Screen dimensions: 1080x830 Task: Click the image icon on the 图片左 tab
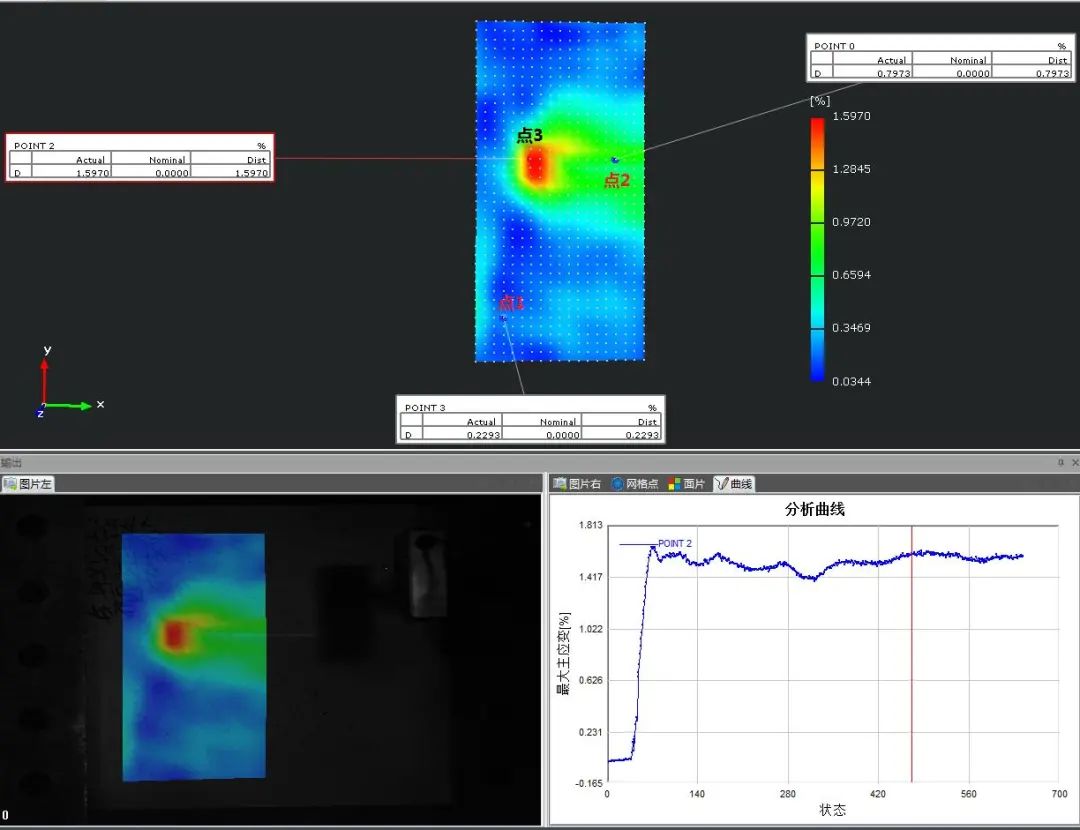click(x=10, y=482)
